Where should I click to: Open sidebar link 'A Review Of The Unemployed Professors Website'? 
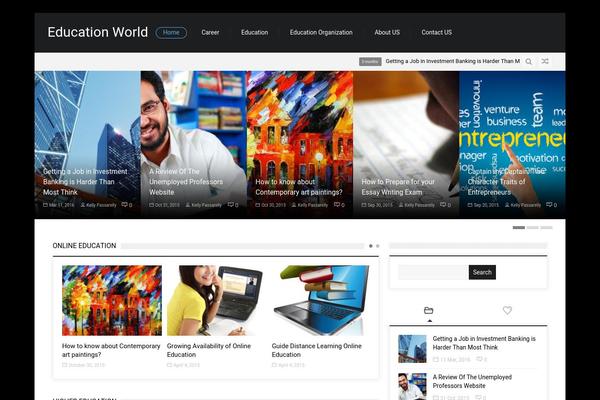(x=472, y=381)
